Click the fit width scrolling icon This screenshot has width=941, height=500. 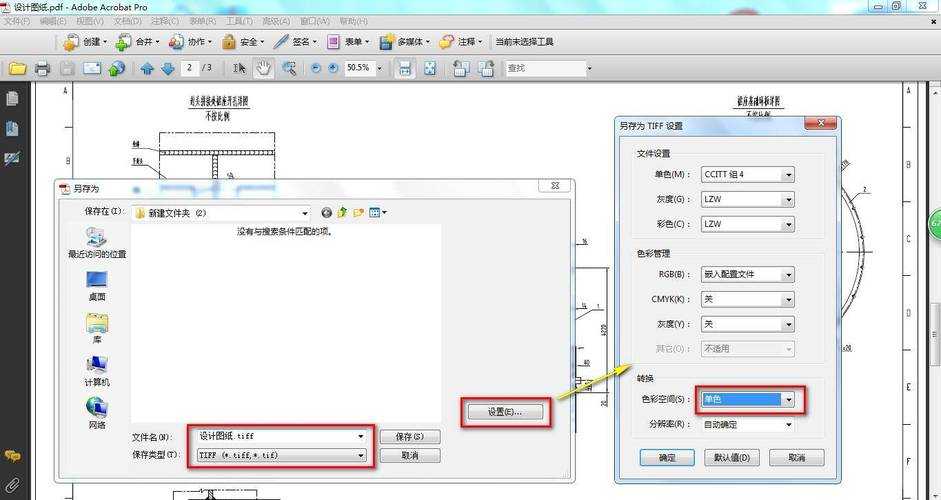pos(405,68)
